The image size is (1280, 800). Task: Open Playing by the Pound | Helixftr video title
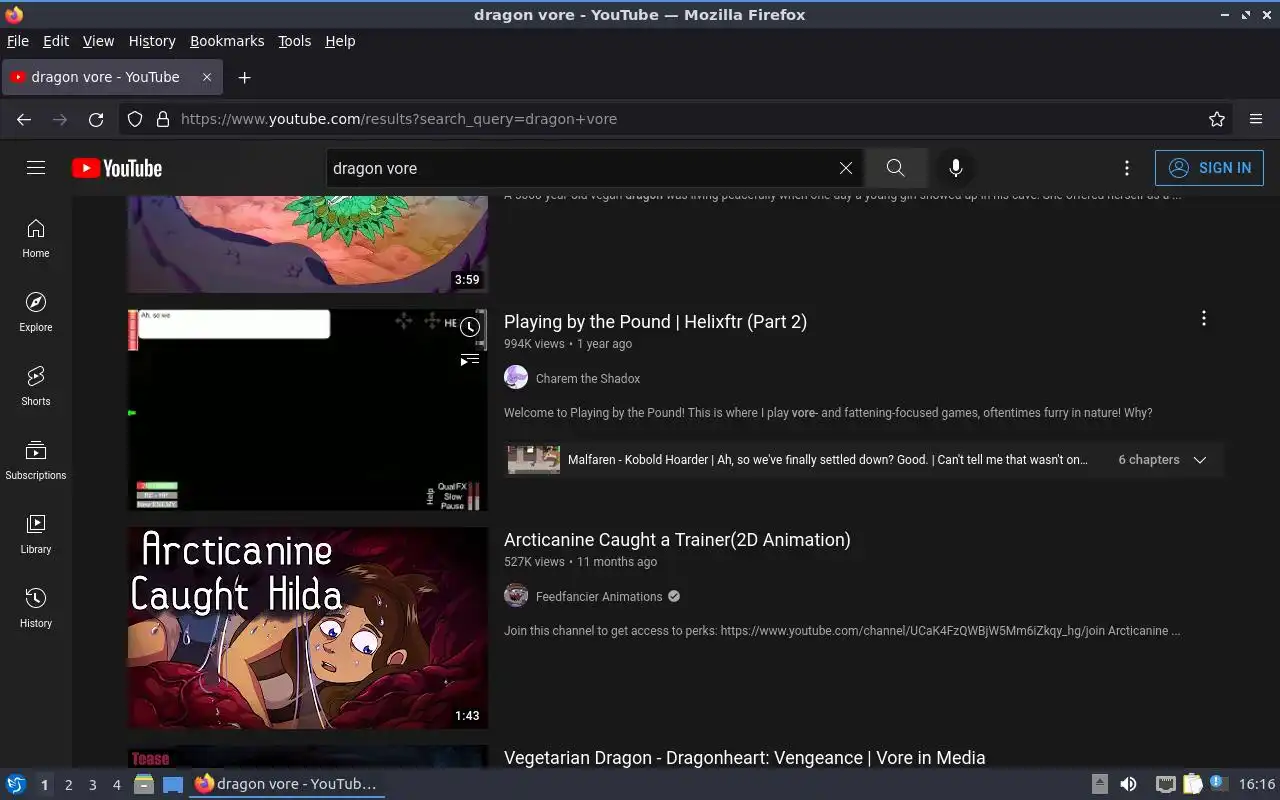(x=655, y=321)
